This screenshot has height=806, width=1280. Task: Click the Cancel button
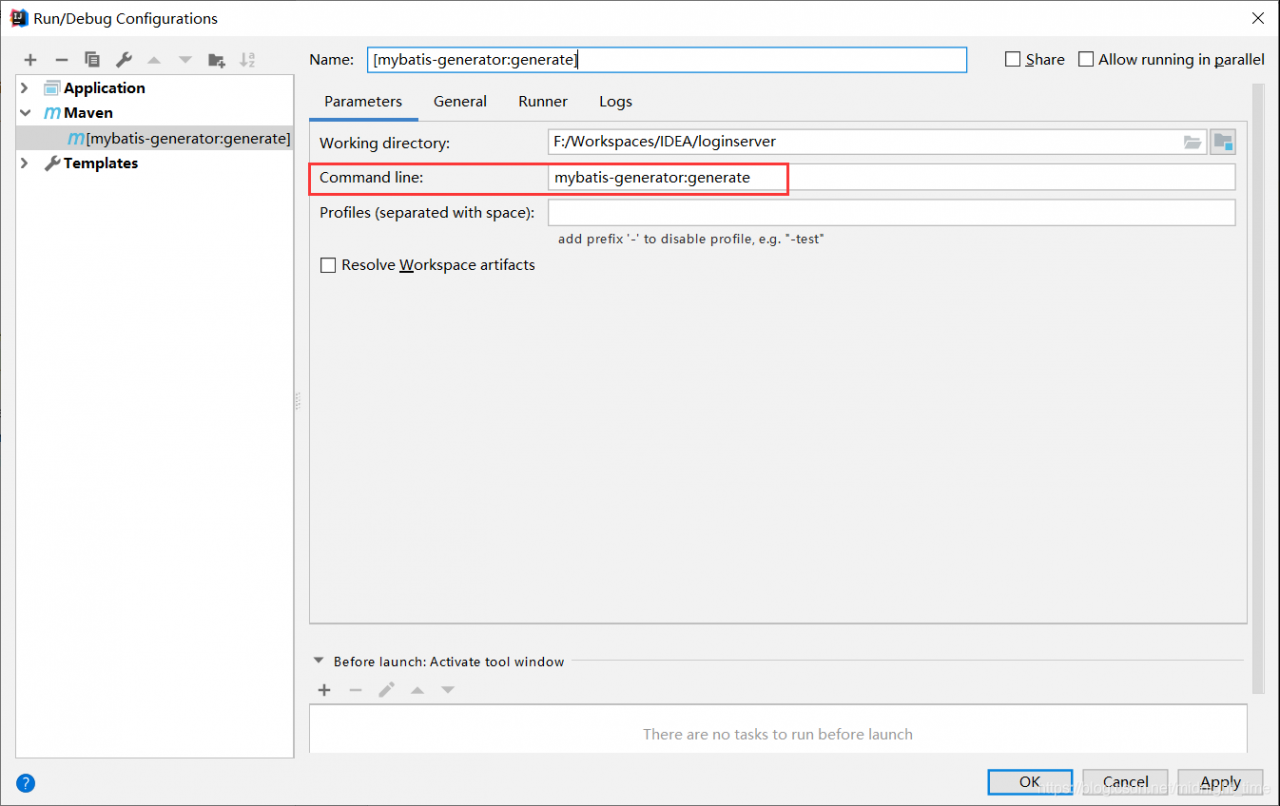point(1125,782)
